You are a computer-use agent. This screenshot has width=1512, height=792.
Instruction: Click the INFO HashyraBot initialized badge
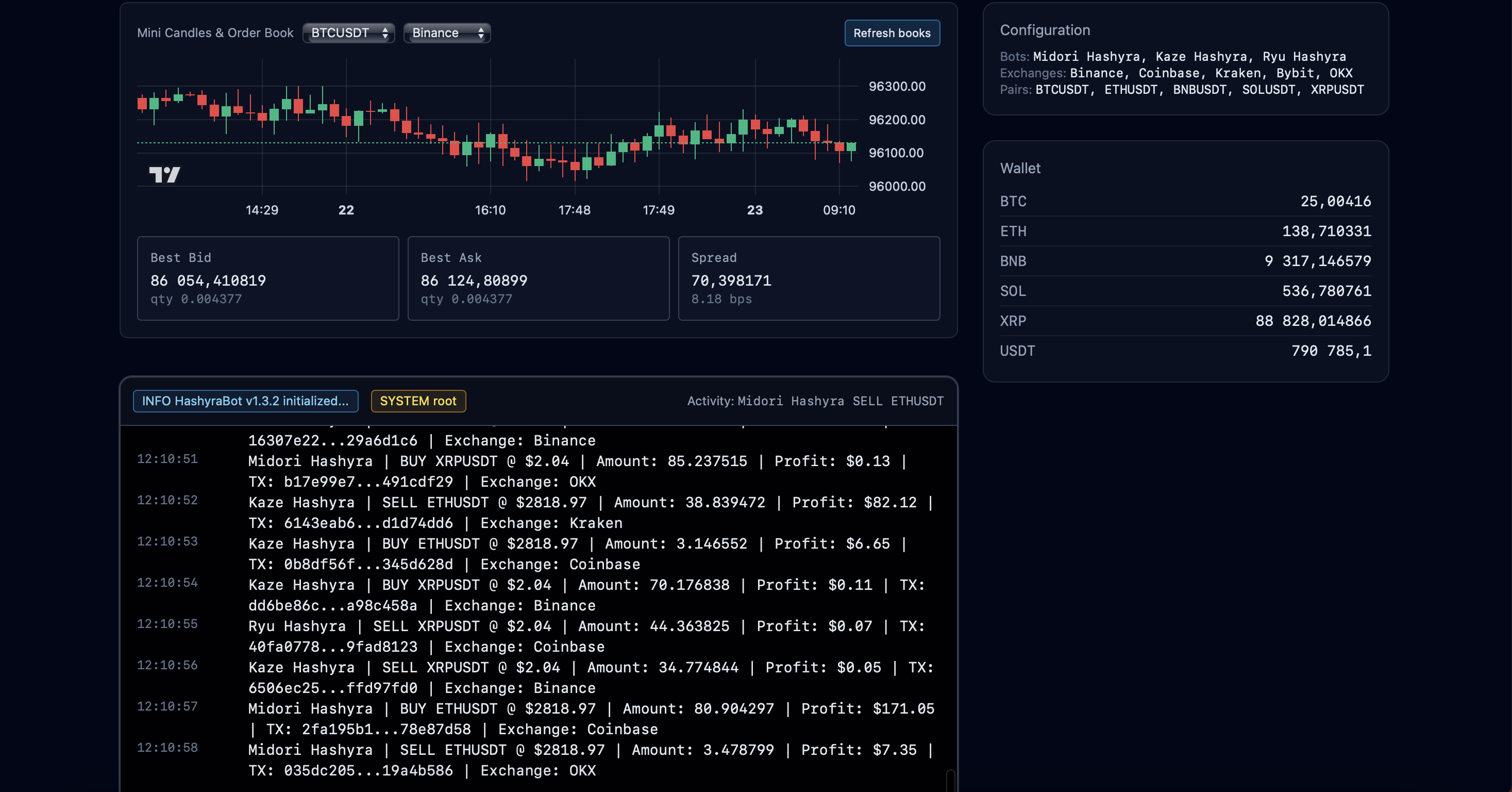point(245,401)
